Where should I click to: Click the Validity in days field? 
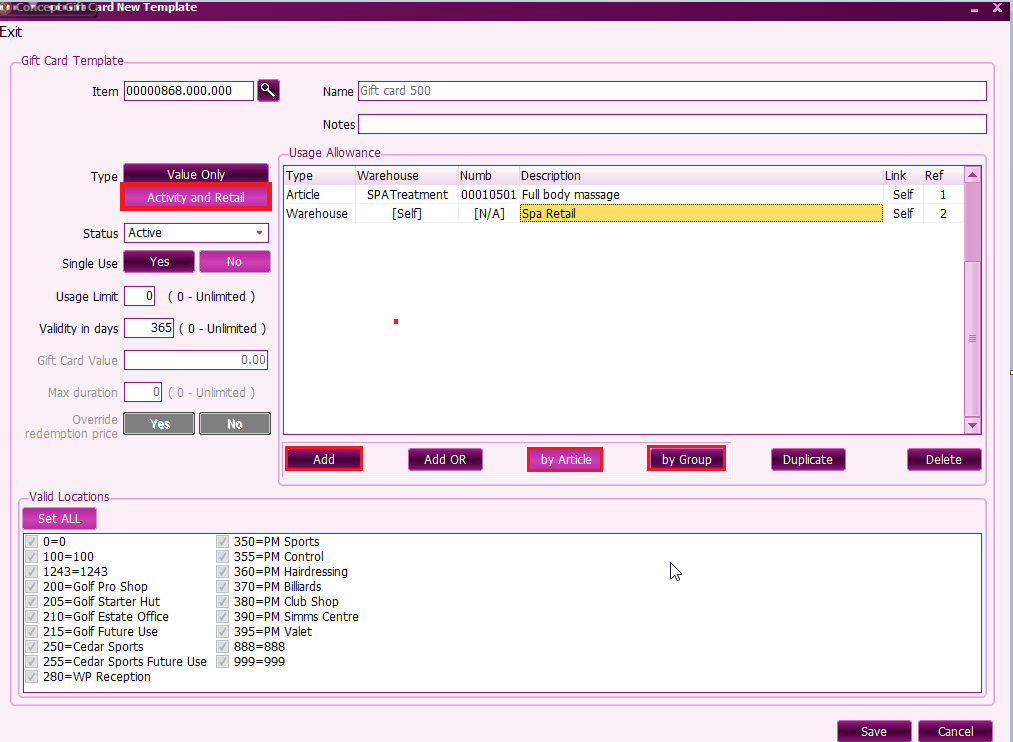point(149,328)
